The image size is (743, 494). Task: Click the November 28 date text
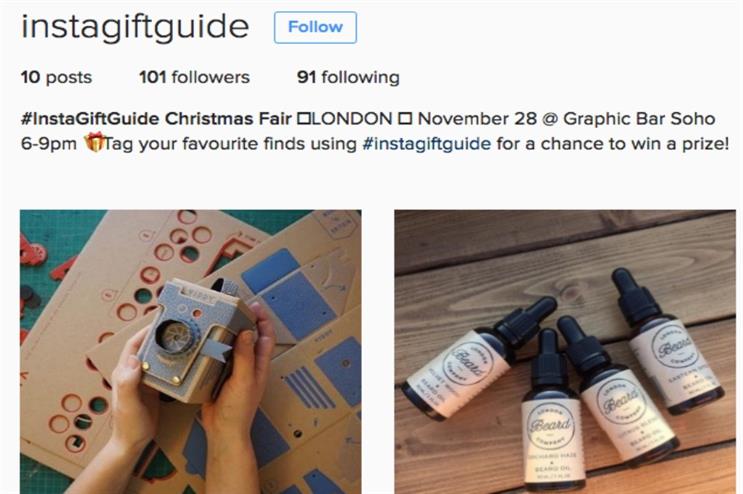[477, 118]
